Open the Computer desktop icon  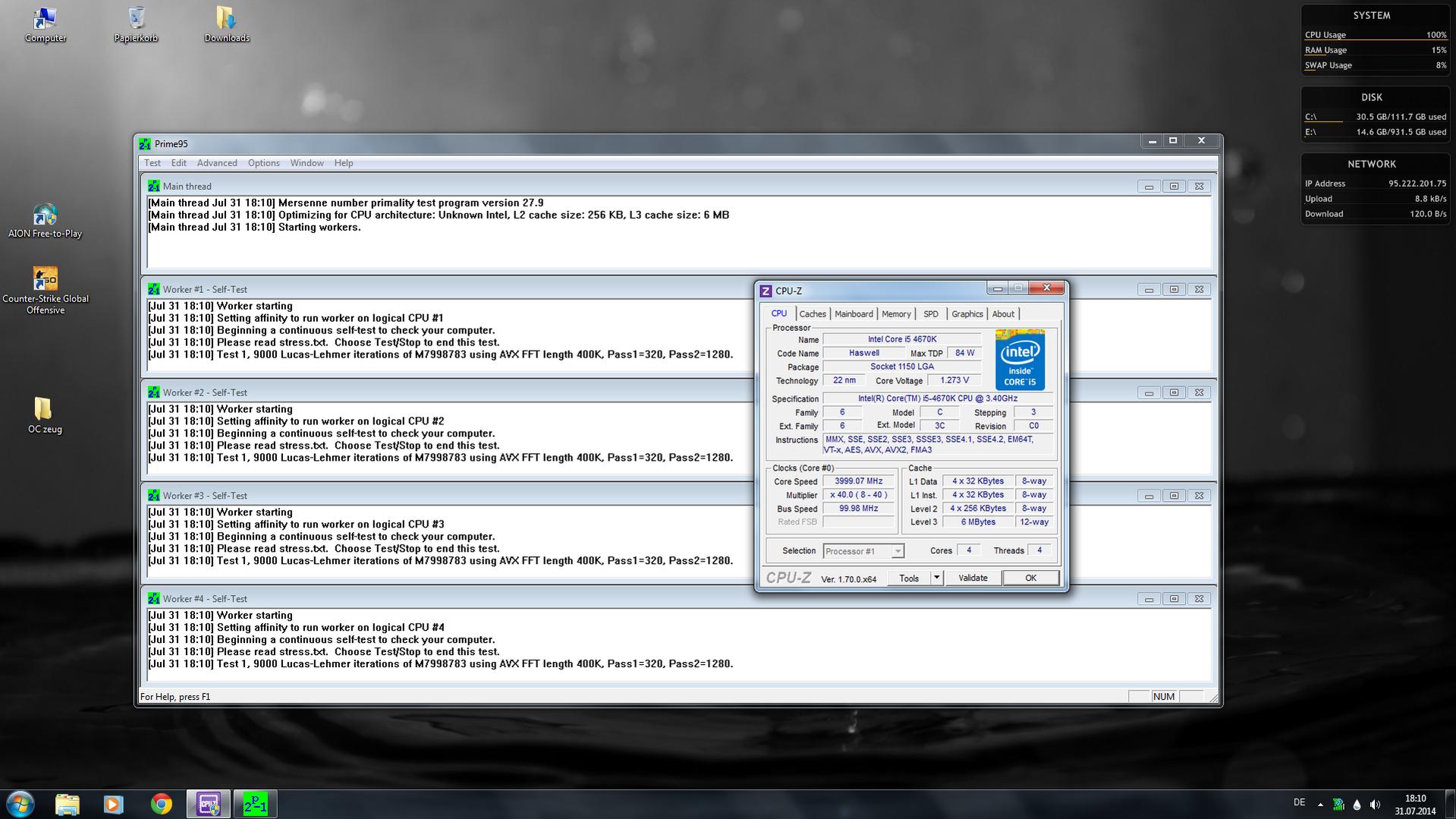[x=46, y=24]
